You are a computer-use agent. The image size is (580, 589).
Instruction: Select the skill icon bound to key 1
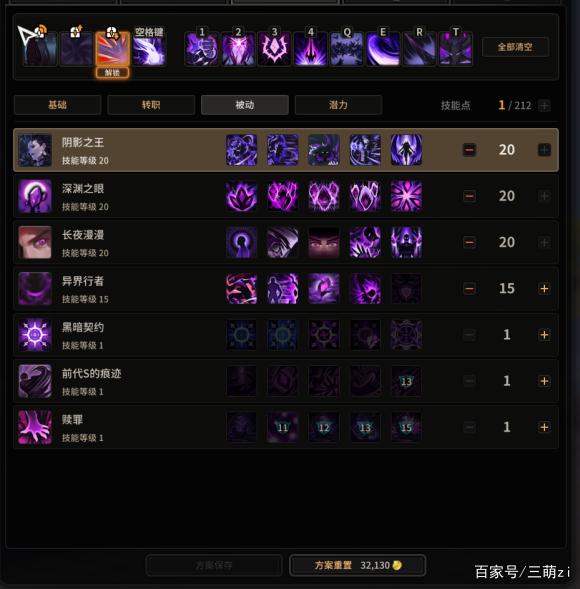tap(201, 49)
